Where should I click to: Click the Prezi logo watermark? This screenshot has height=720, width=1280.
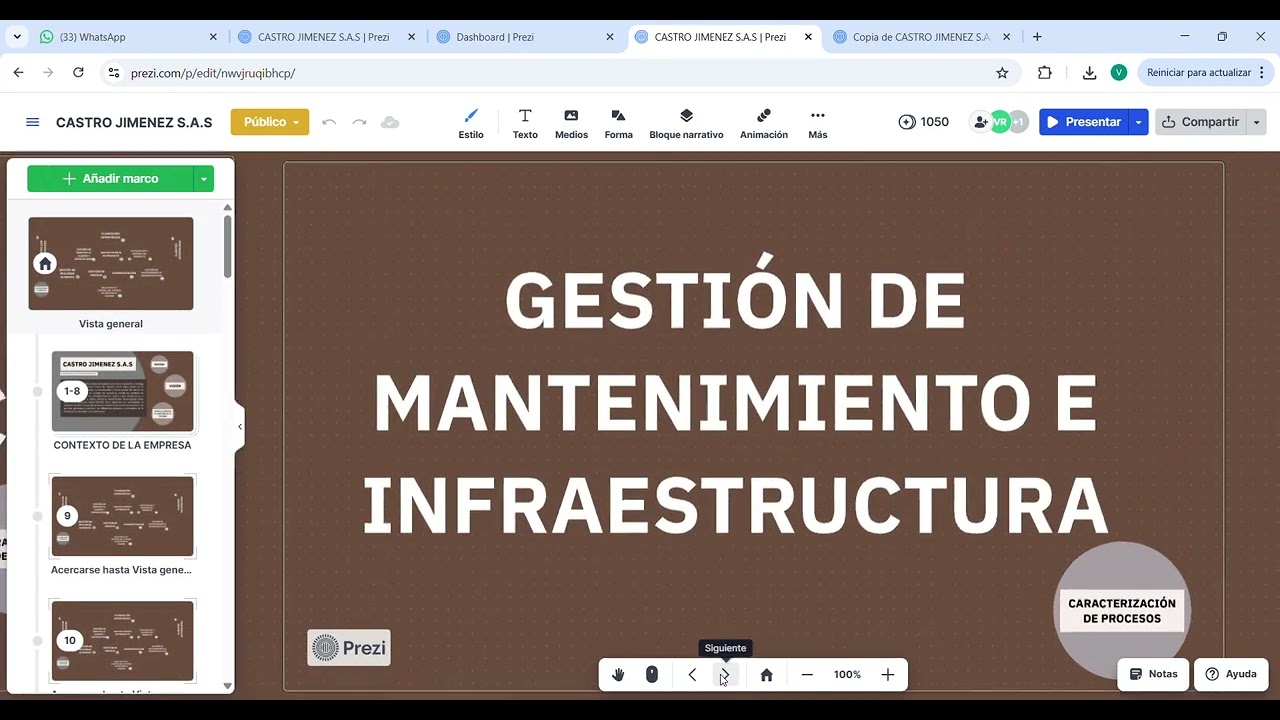[x=349, y=648]
